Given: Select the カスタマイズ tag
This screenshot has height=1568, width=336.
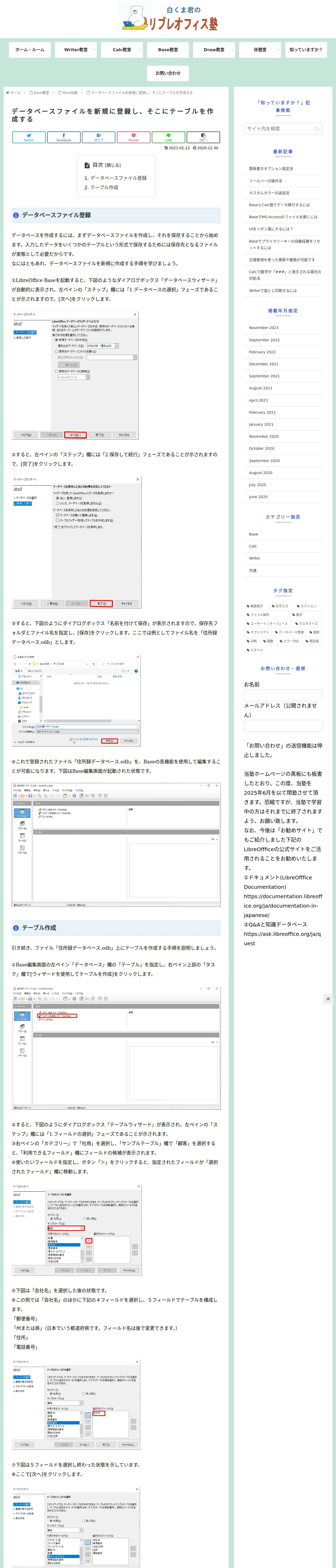Looking at the screenshot, I should coord(307,623).
